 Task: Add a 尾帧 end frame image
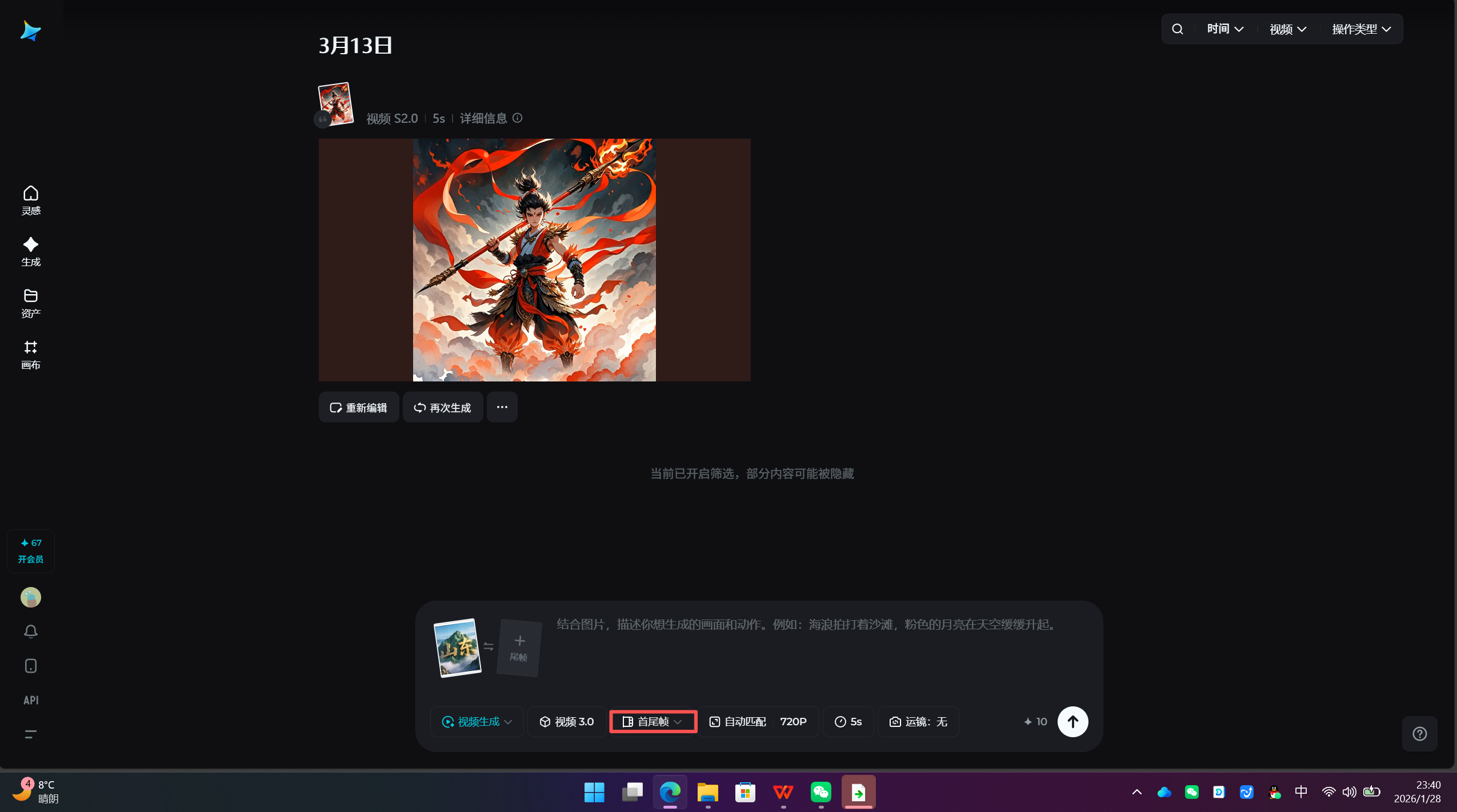pos(519,648)
